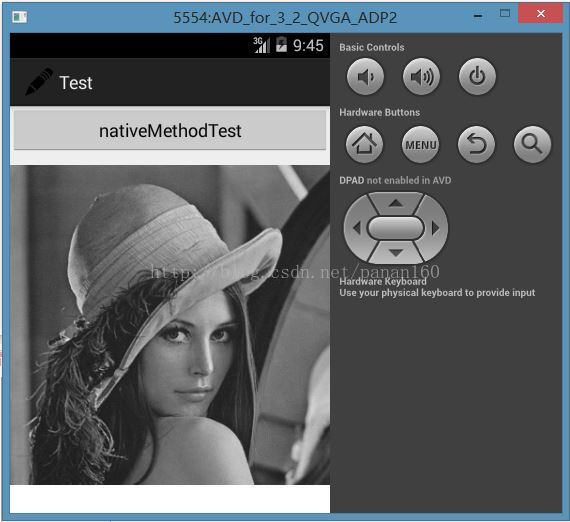Screen dimensions: 570x522
Task: Click the DPAD not enabled in AVD label
Action: click(395, 180)
